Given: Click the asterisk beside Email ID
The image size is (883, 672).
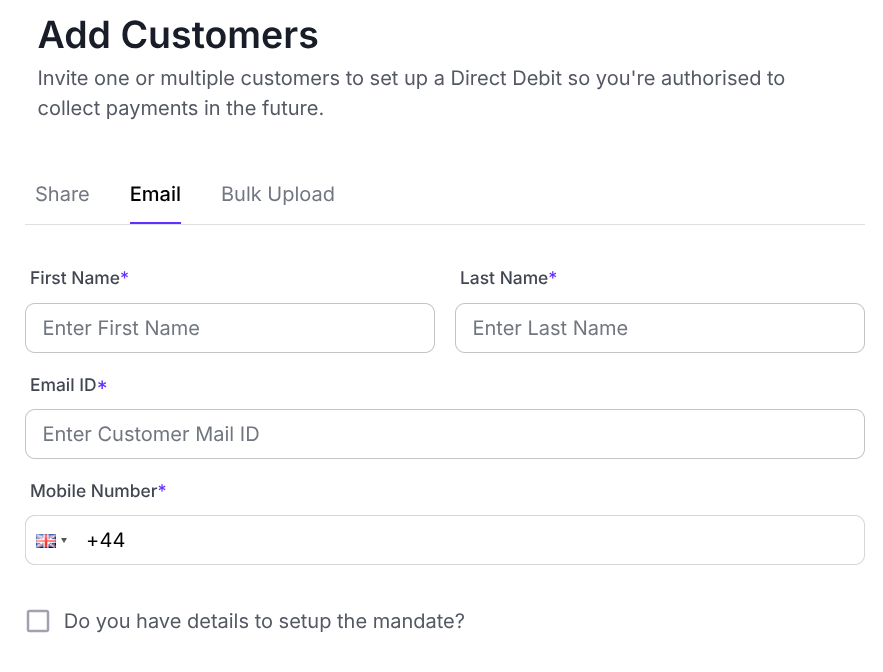Looking at the screenshot, I should pos(102,385).
